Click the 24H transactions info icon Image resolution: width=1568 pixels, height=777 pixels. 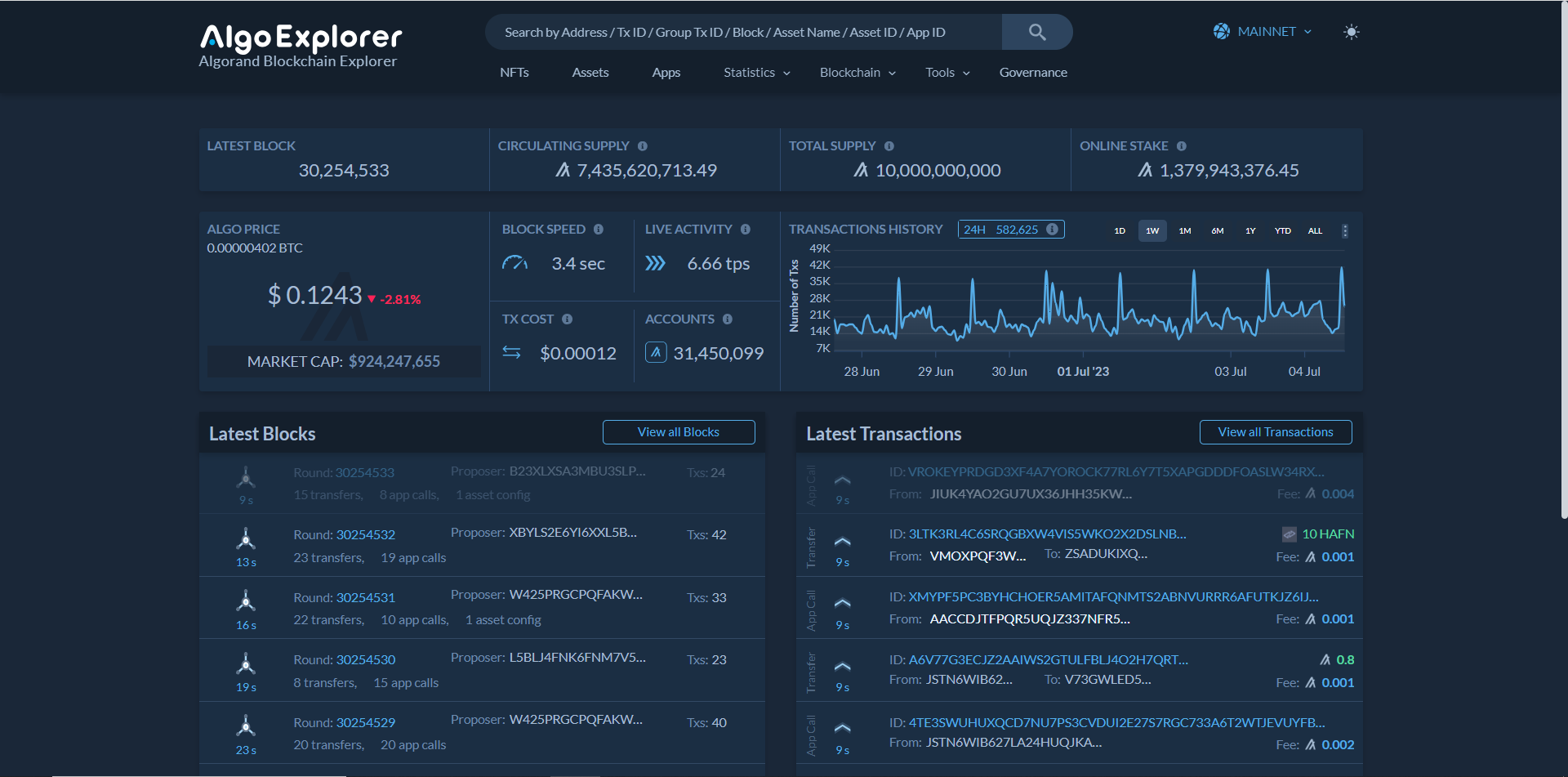point(1053,230)
